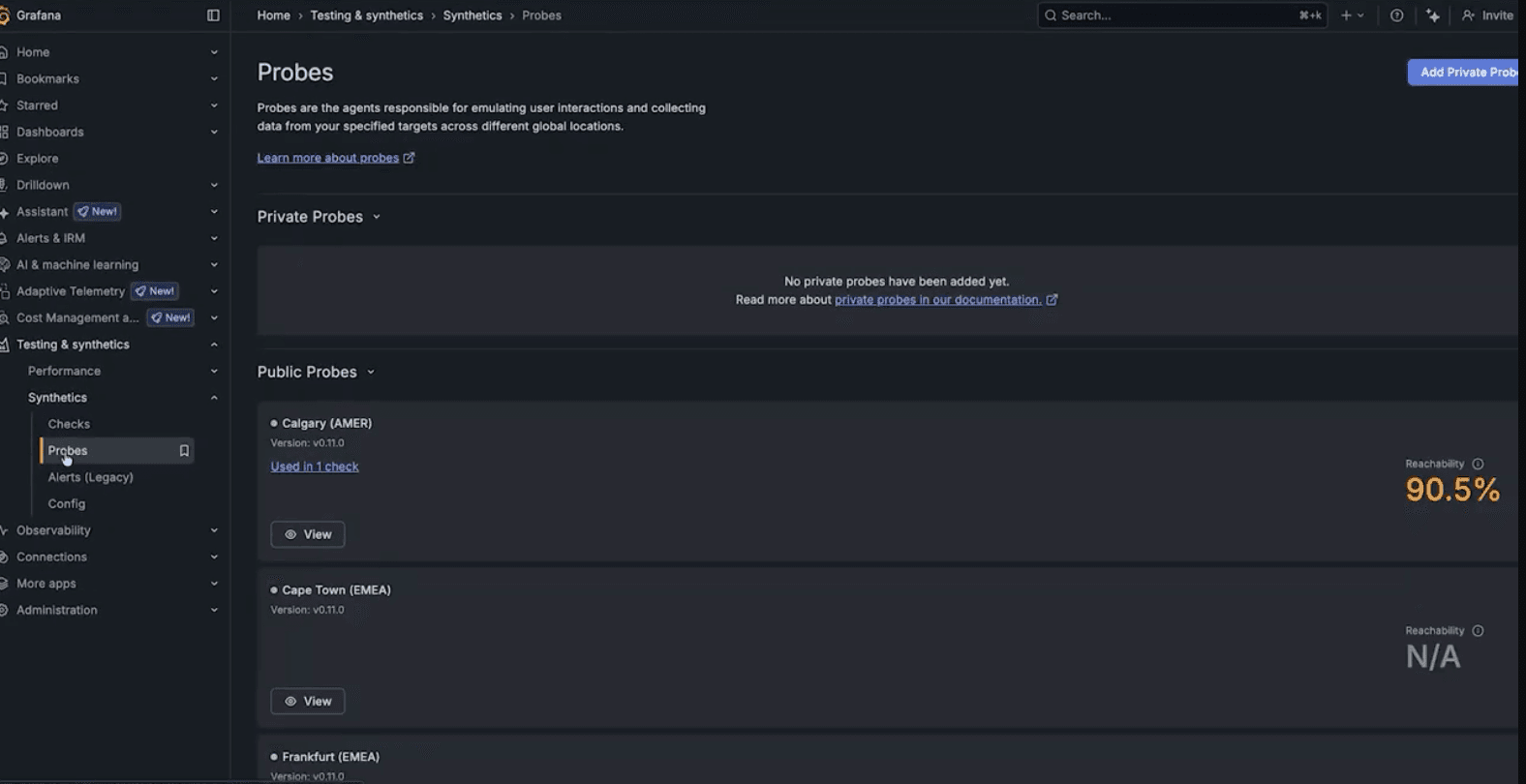Screen dimensions: 1526x784
Task: Click the bookmark icon beside Probes
Action: [184, 451]
